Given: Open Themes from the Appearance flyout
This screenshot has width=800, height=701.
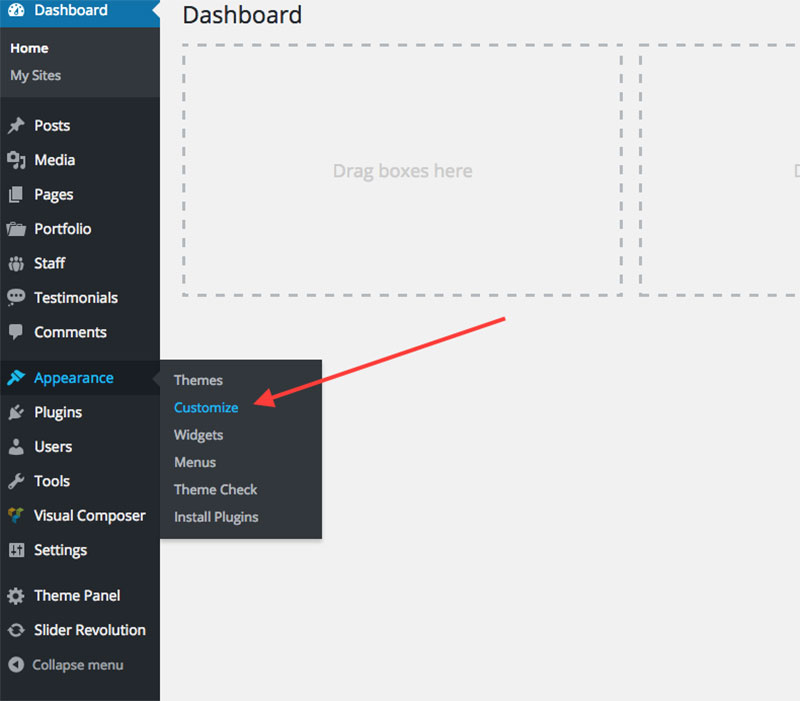Looking at the screenshot, I should click(198, 380).
